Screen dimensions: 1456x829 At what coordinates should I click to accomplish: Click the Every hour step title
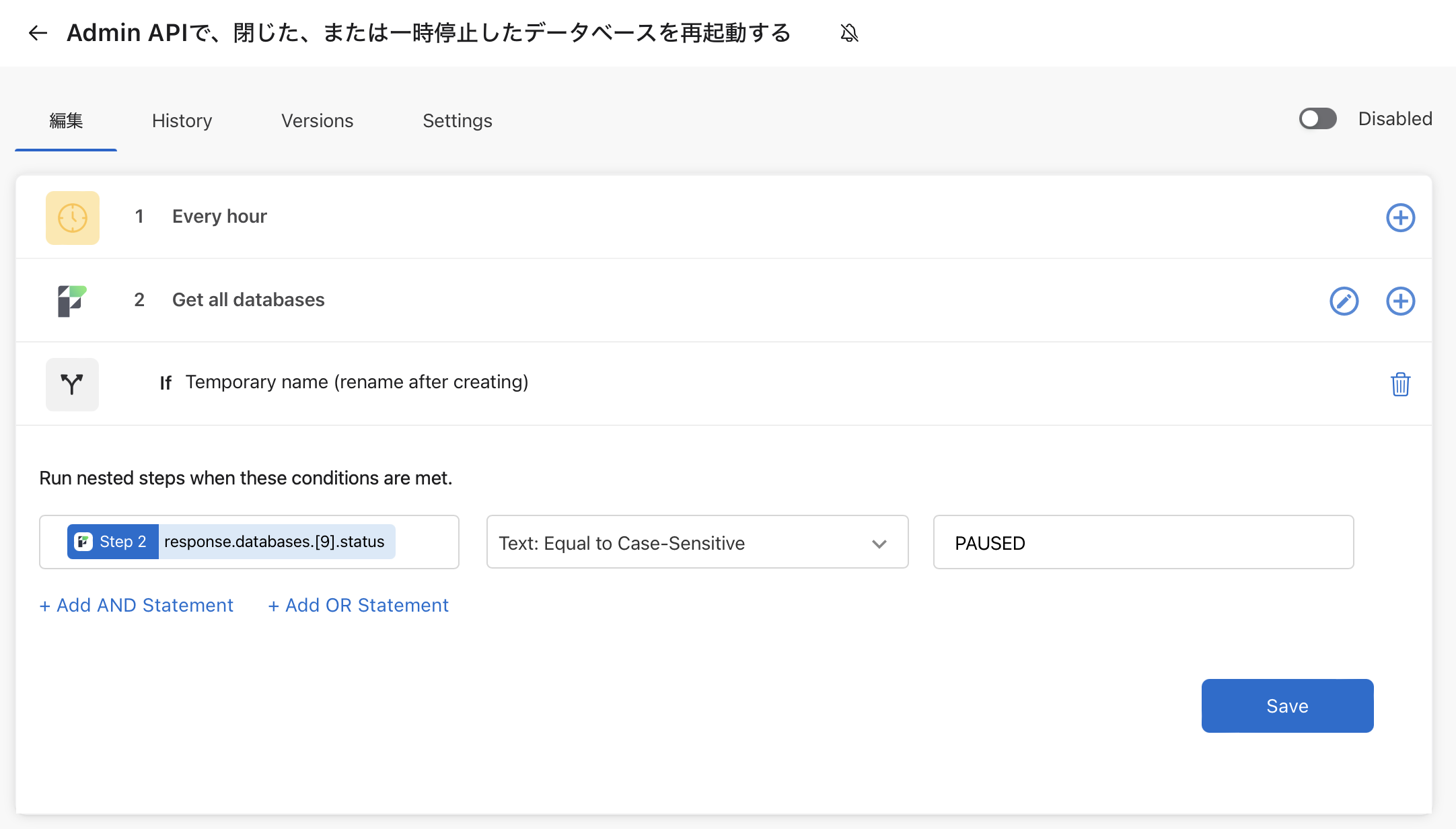tap(219, 217)
